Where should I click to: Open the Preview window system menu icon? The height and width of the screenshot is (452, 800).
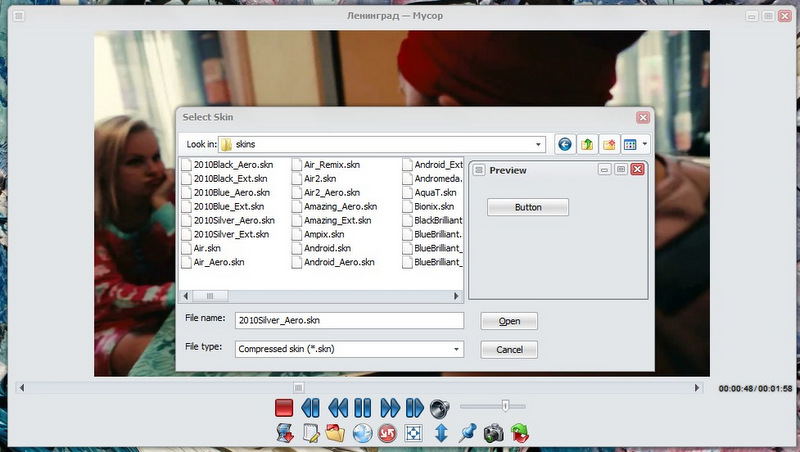click(479, 170)
